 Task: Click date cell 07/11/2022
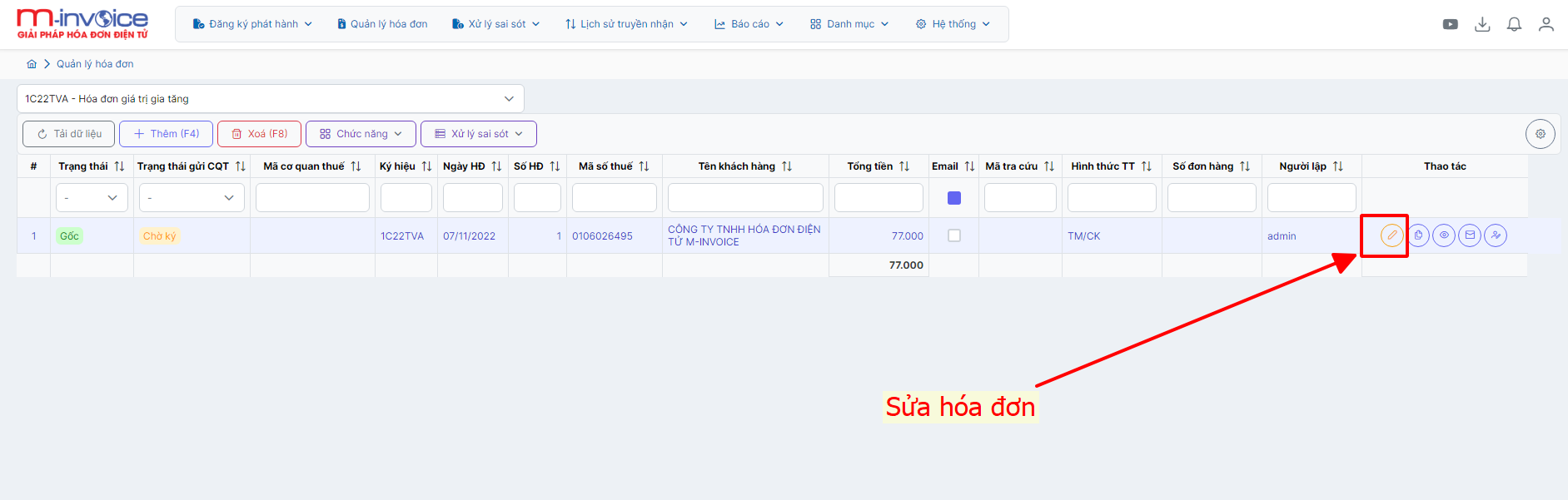[469, 236]
